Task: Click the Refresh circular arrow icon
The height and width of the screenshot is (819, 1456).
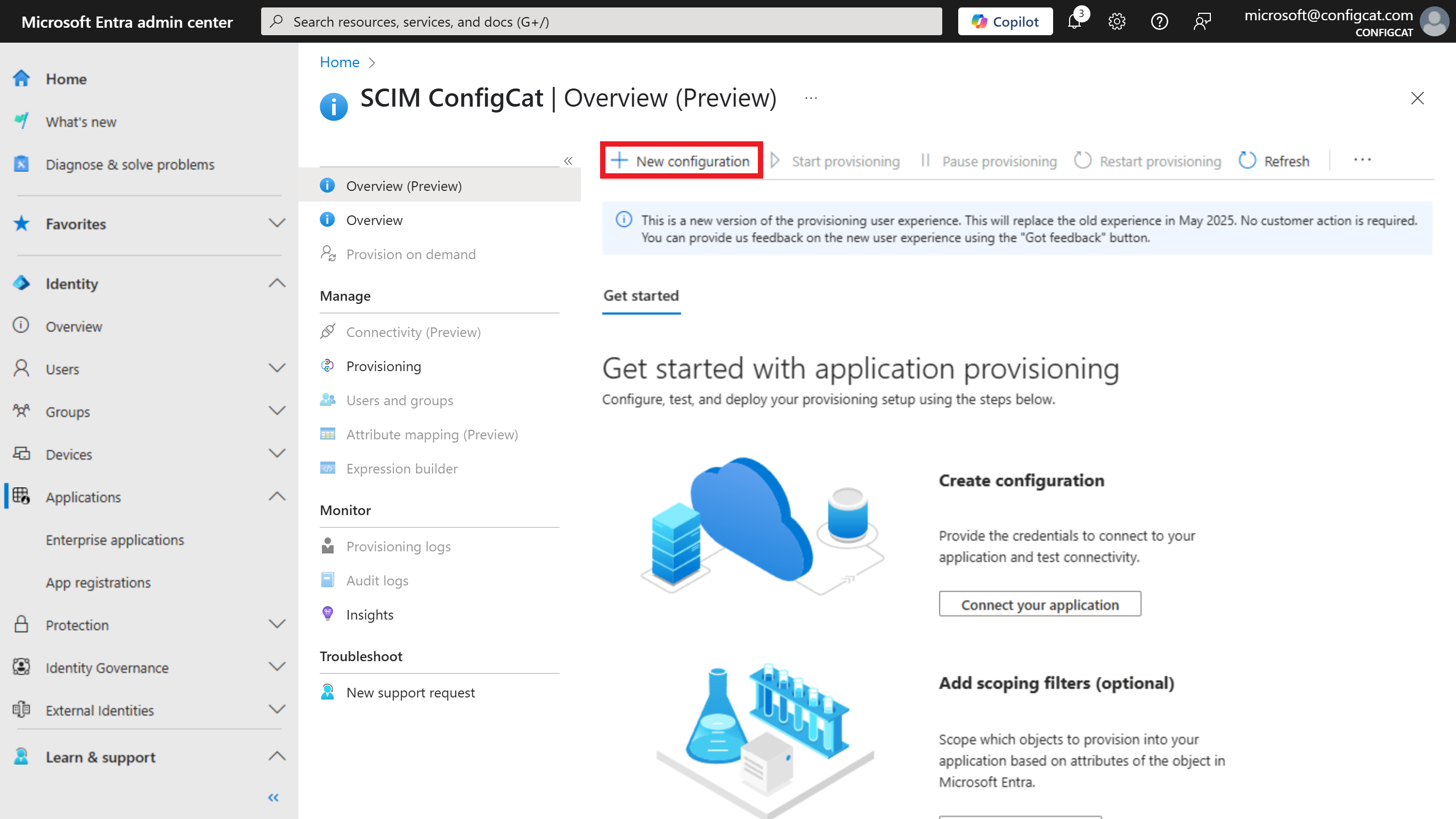Action: [x=1248, y=161]
